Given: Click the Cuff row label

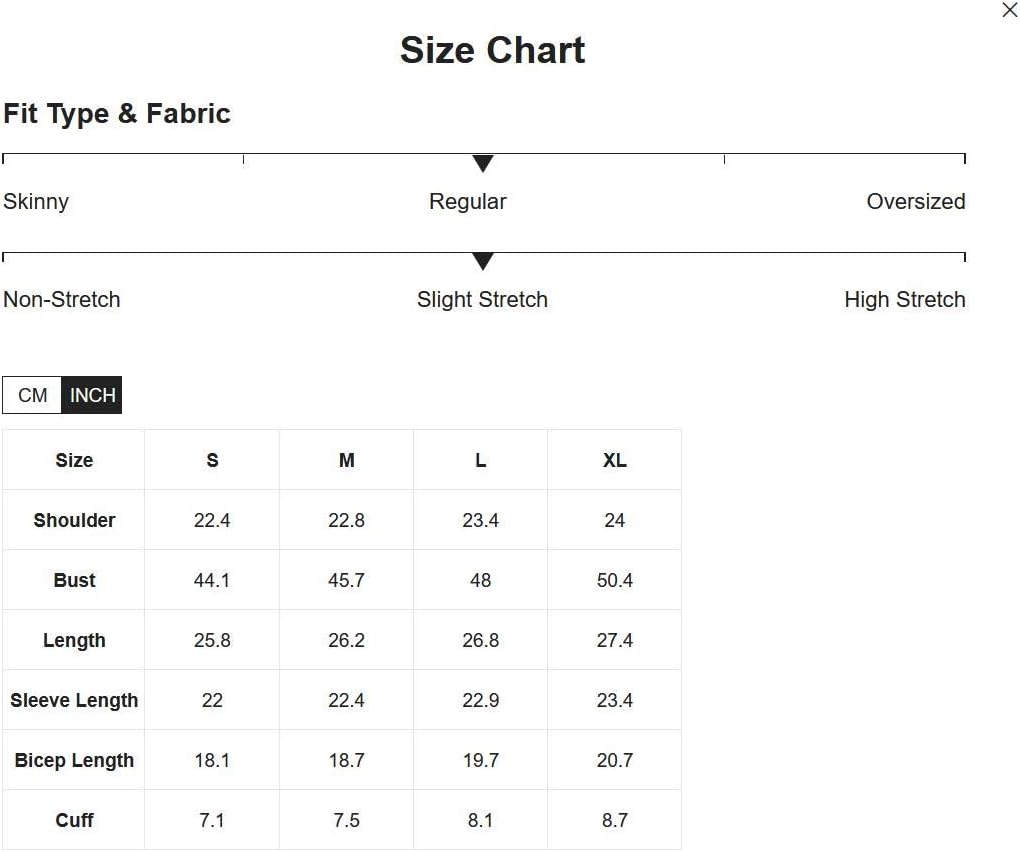Looking at the screenshot, I should [x=74, y=820].
